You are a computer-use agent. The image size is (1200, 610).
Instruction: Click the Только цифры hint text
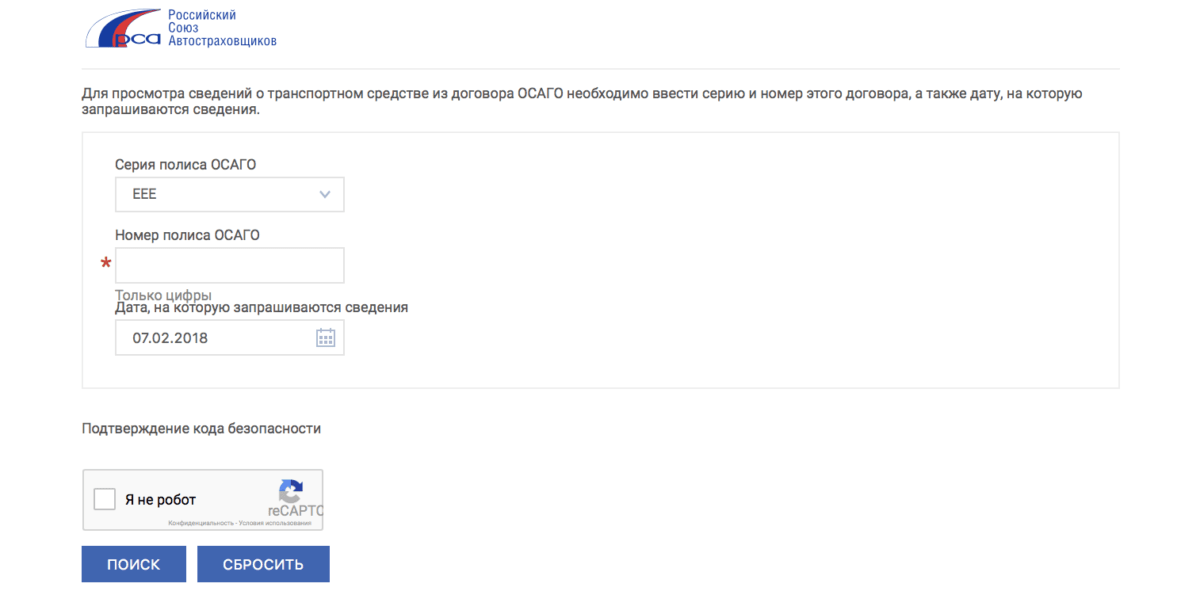pyautogui.click(x=163, y=295)
